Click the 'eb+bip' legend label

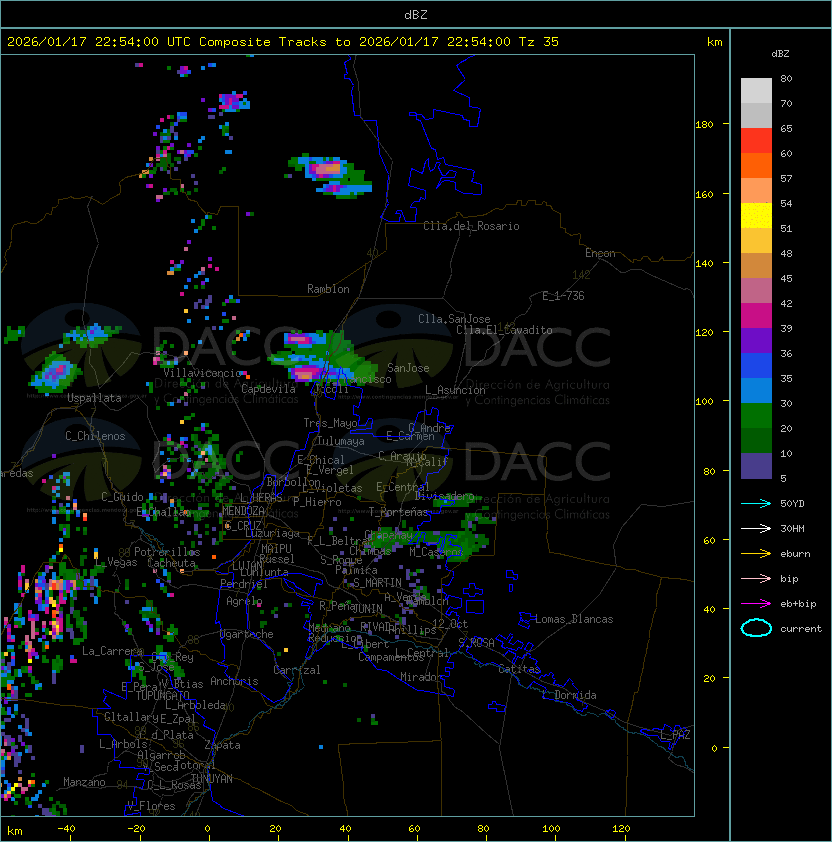798,604
